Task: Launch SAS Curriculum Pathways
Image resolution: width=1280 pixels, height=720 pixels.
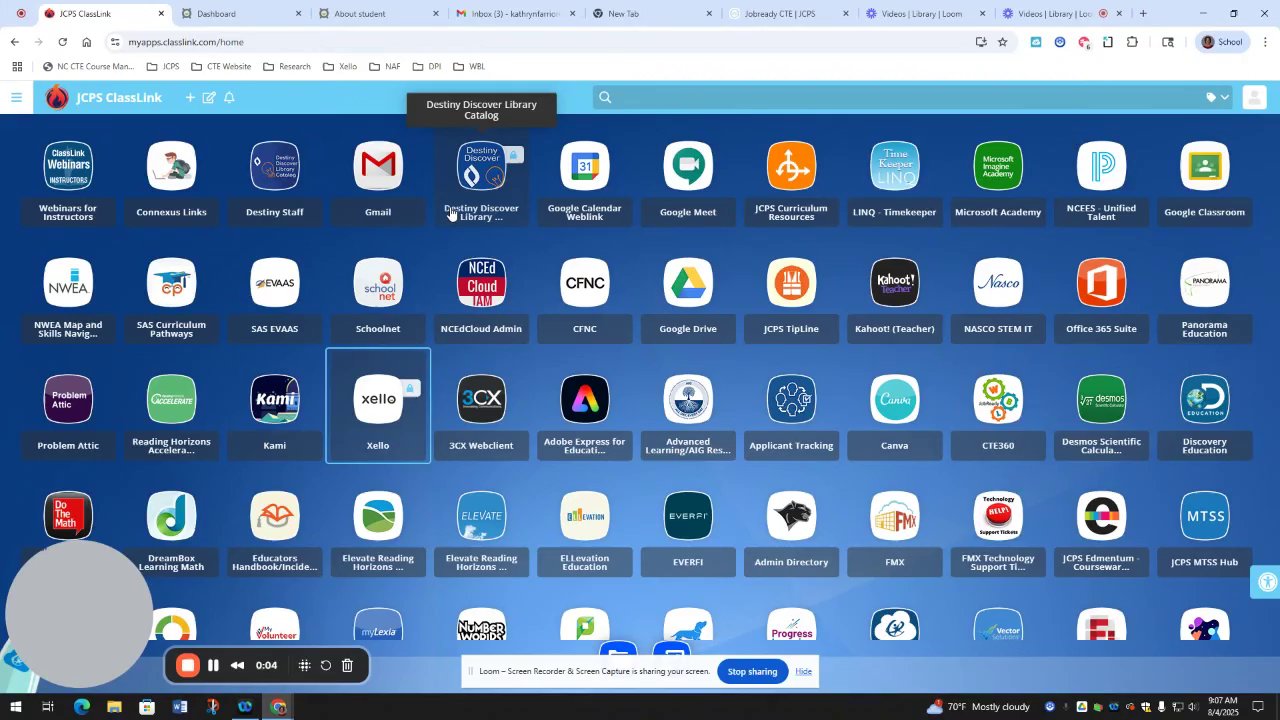Action: 171,298
